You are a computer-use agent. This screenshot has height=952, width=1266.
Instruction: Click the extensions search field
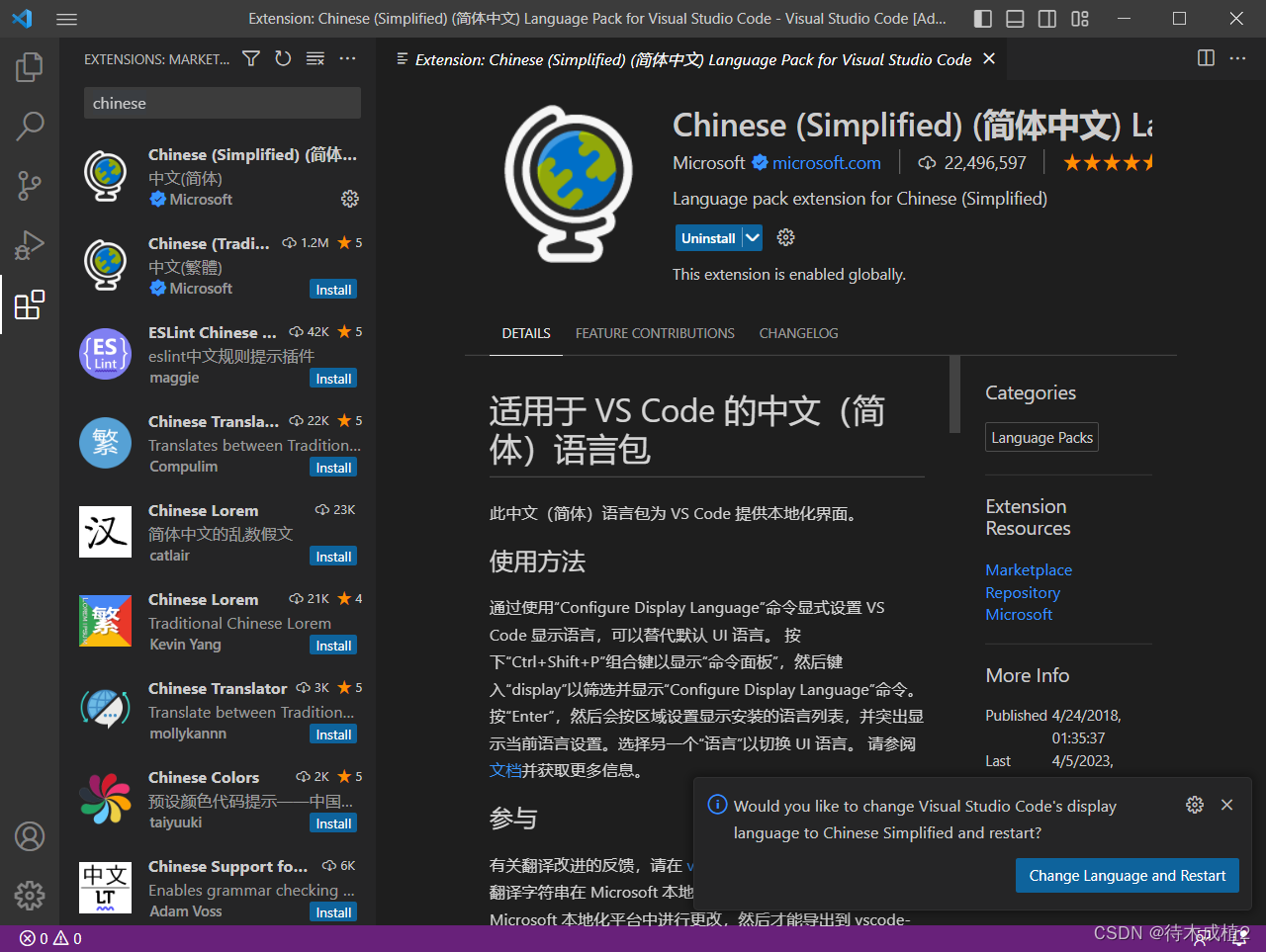223,103
